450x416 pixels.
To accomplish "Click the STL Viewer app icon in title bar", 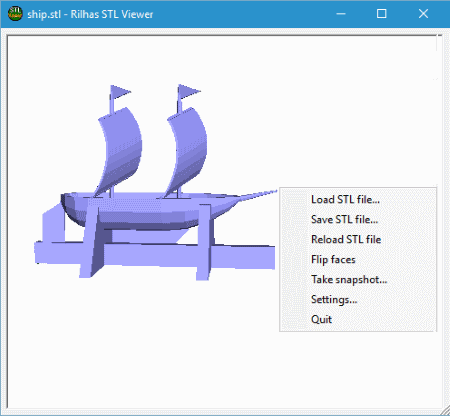I will tap(15, 14).
